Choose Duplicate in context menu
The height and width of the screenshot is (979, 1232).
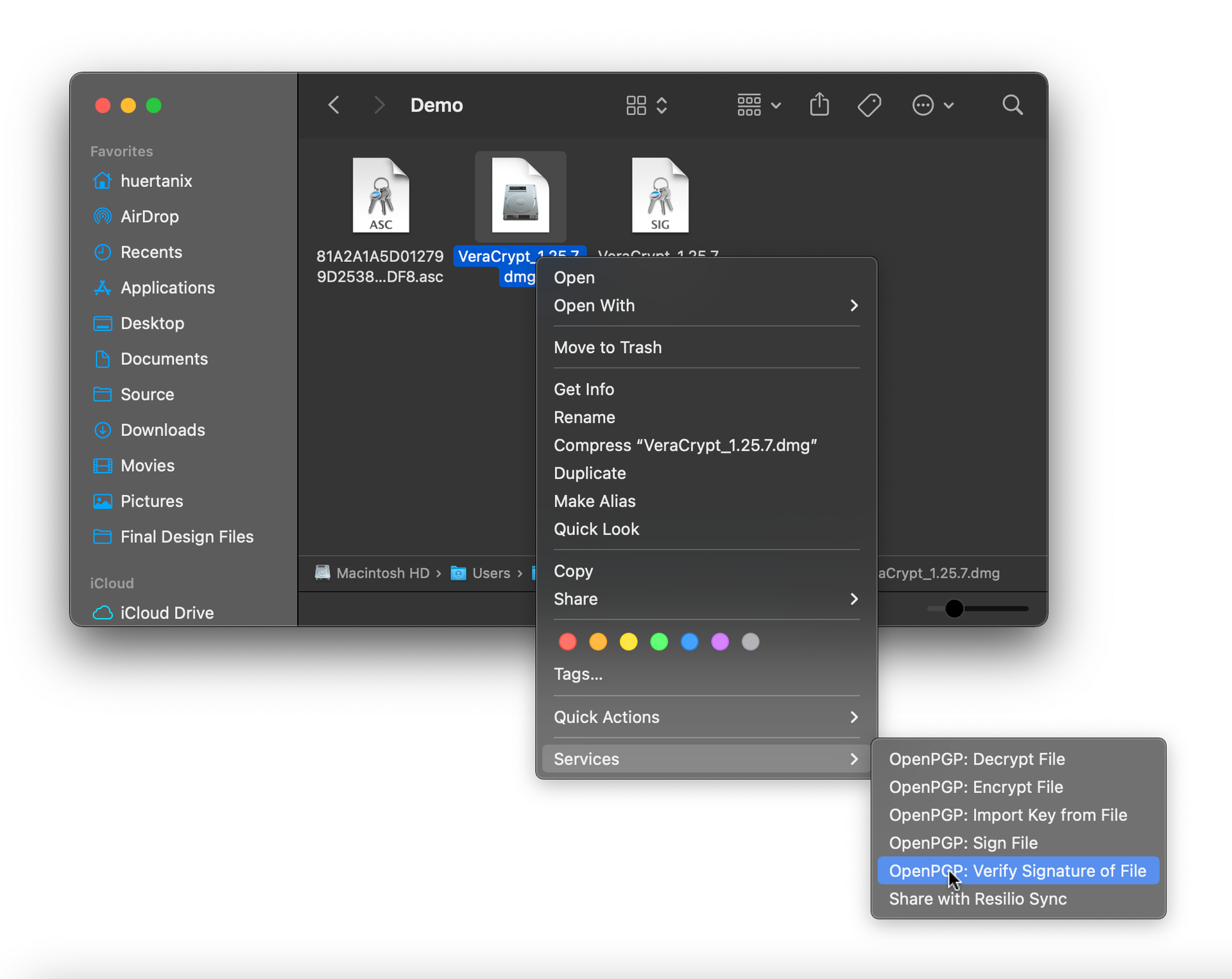click(x=706, y=473)
